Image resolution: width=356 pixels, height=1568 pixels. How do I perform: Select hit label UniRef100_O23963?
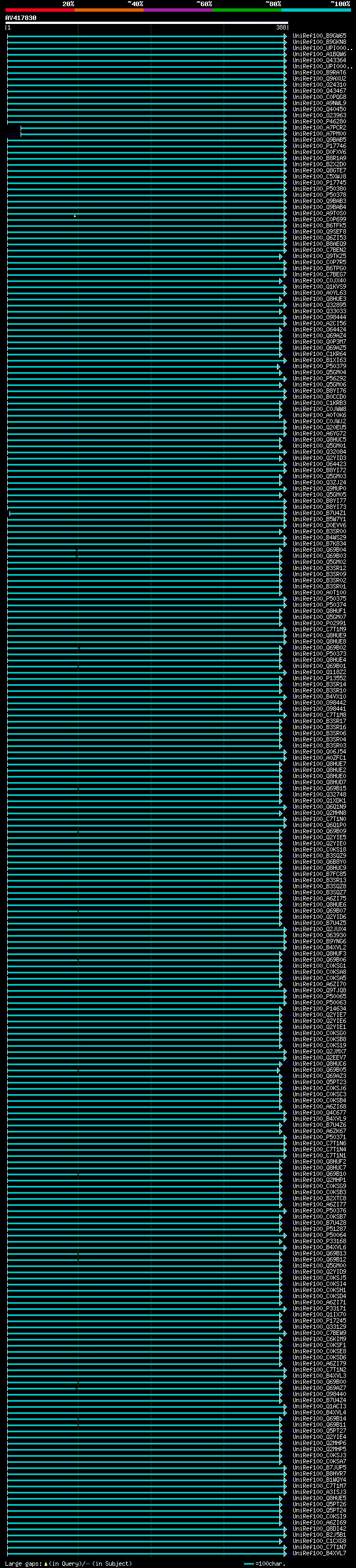[x=319, y=115]
